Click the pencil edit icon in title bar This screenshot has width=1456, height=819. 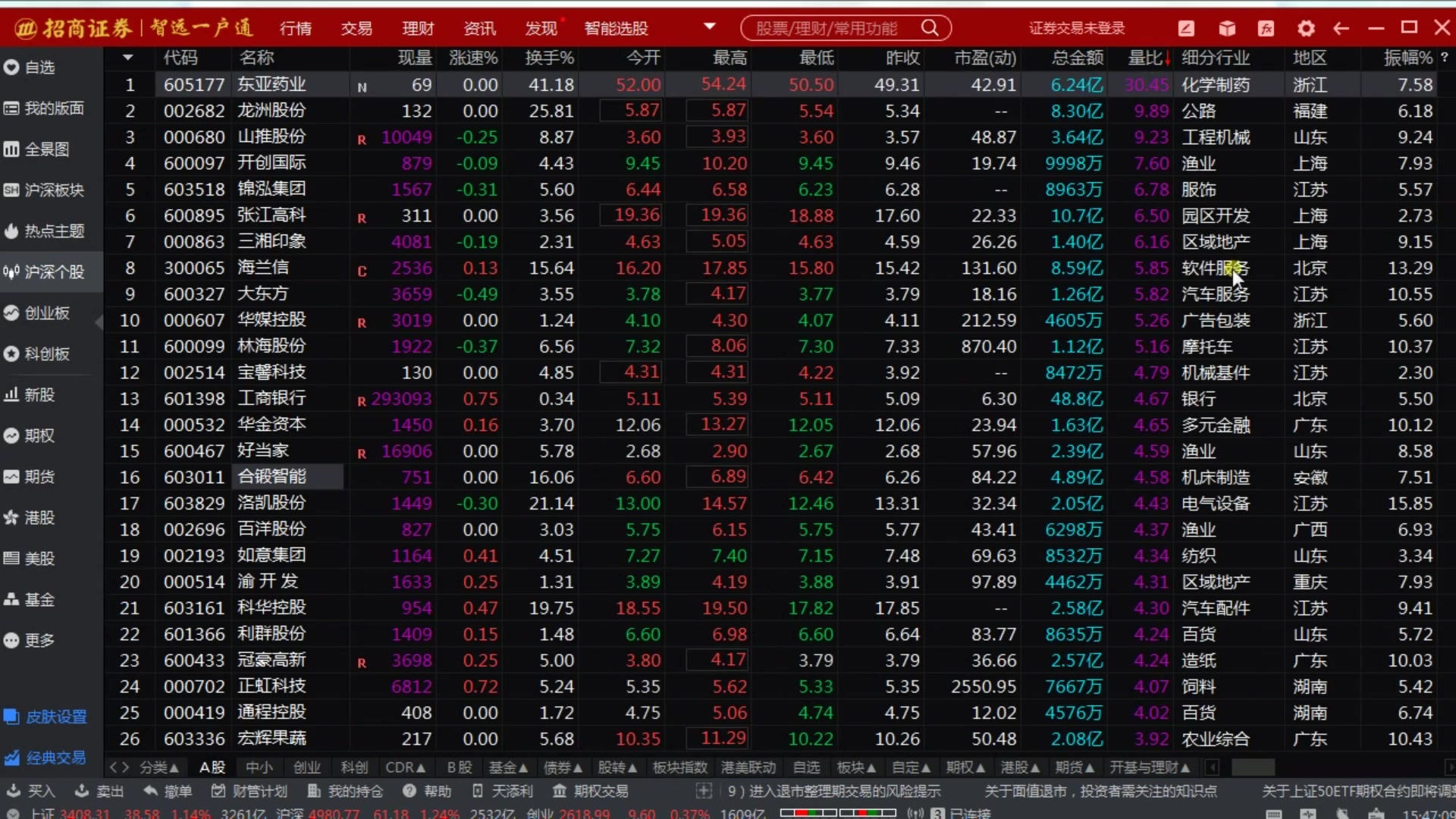[x=1187, y=28]
